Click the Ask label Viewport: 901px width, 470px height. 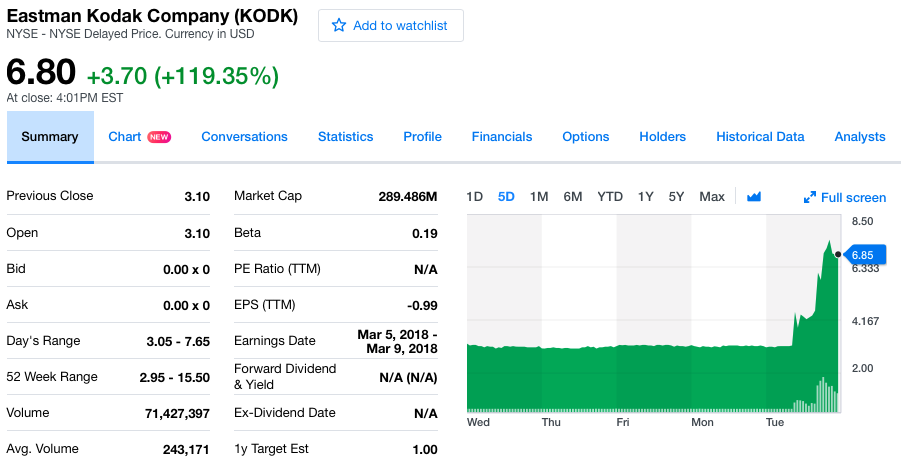(17, 305)
